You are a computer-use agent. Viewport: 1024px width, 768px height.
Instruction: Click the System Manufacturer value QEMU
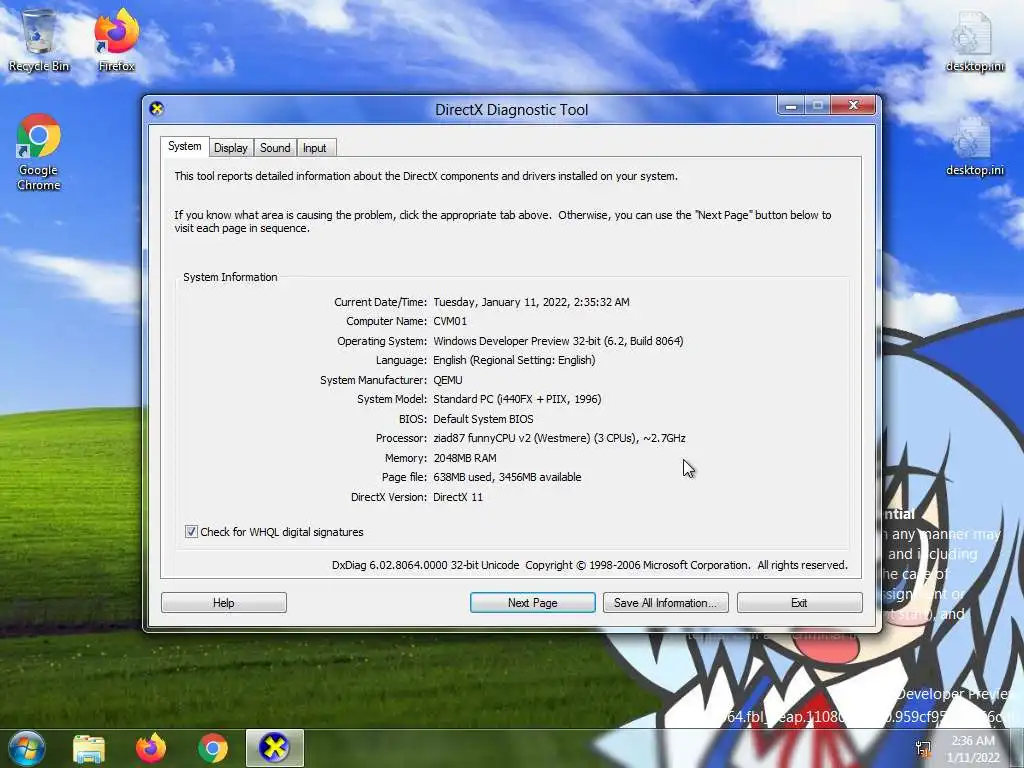(x=448, y=380)
